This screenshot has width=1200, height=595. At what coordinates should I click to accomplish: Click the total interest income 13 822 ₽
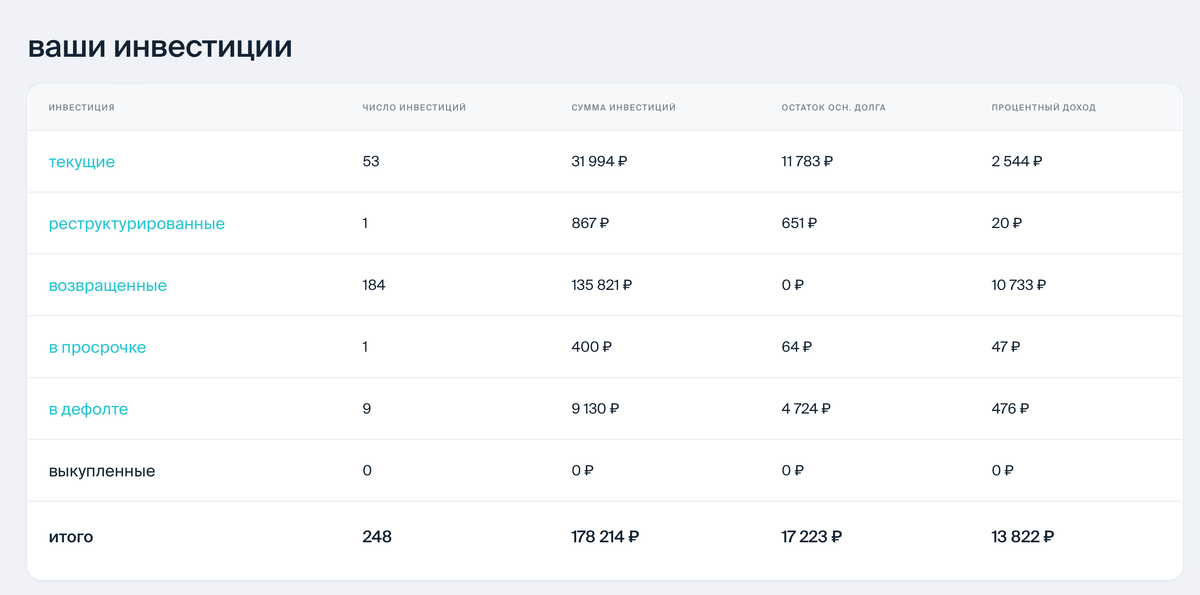tap(1023, 537)
